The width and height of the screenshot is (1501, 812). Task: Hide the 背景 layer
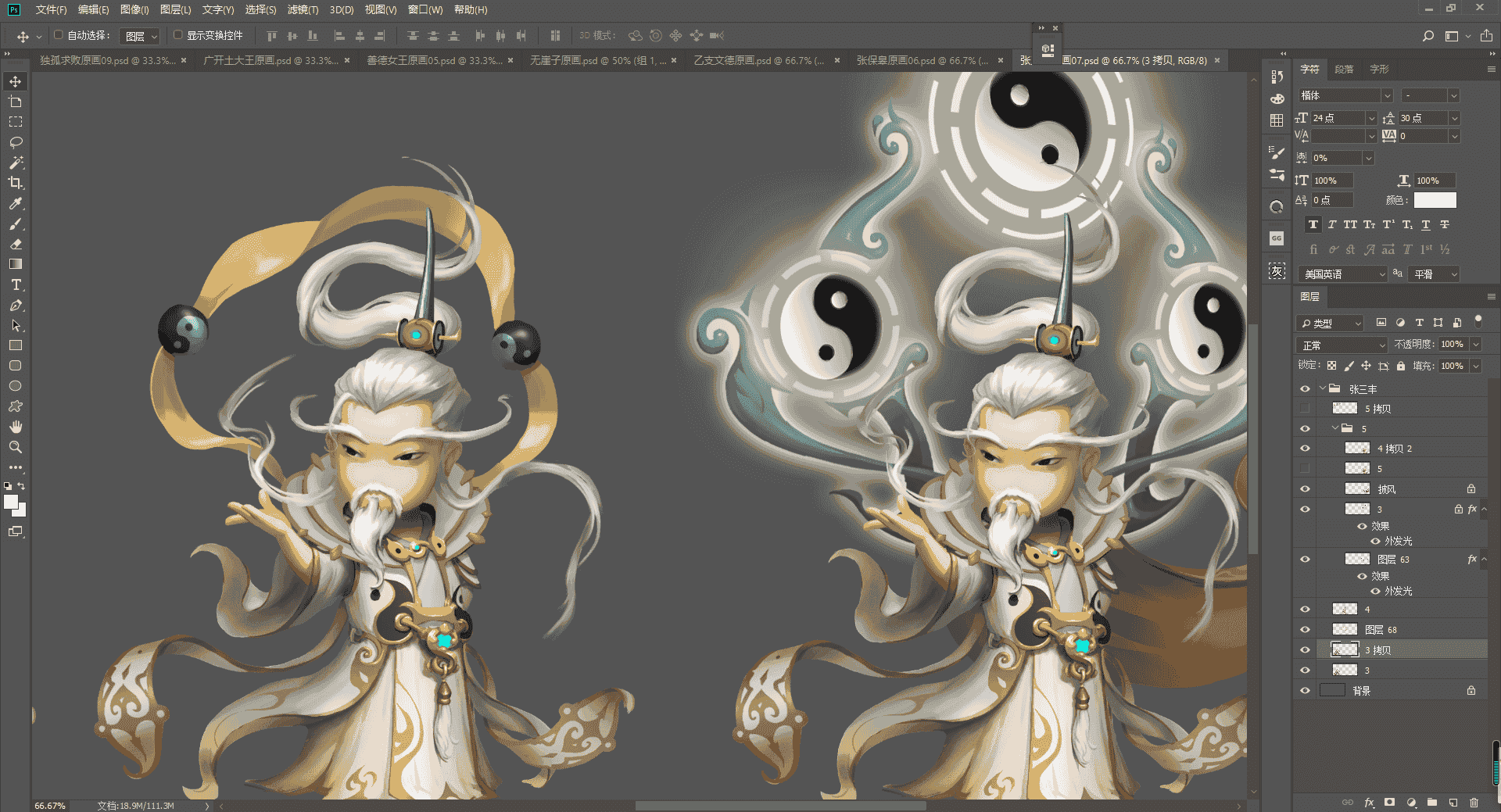click(1305, 690)
